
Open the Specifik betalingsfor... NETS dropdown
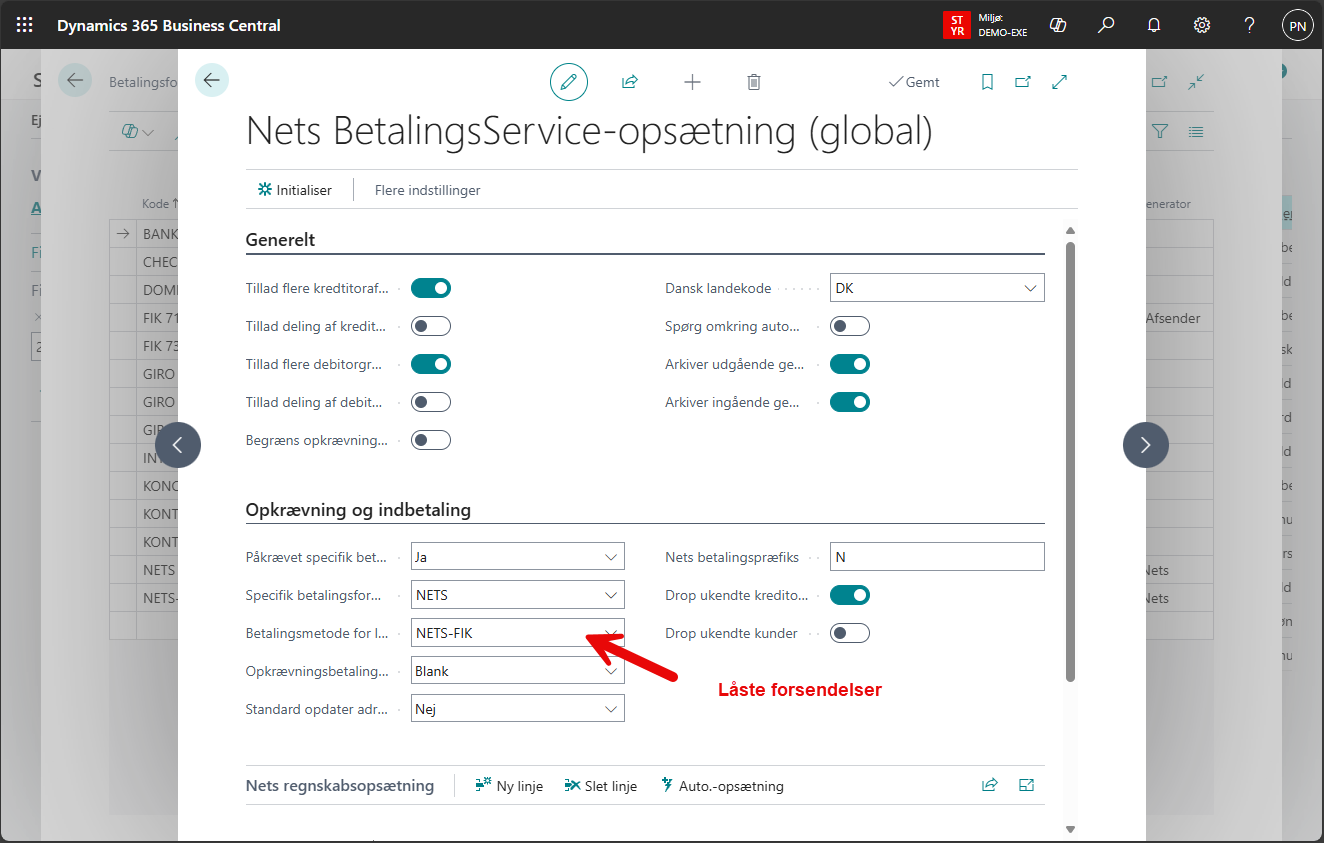tap(517, 595)
